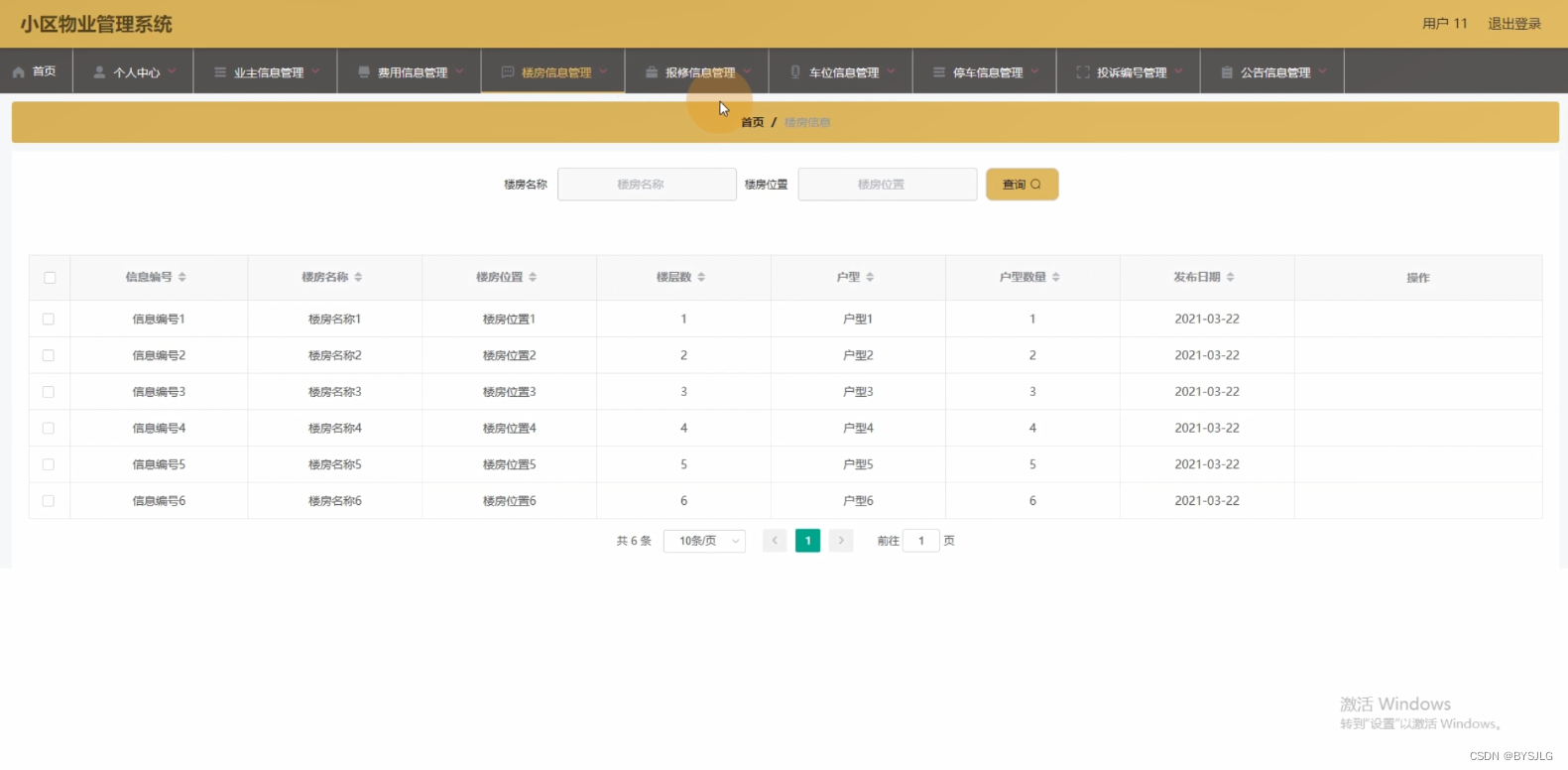Open the 业主信息管理 menu
The width and height of the screenshot is (1568, 770).
click(266, 71)
